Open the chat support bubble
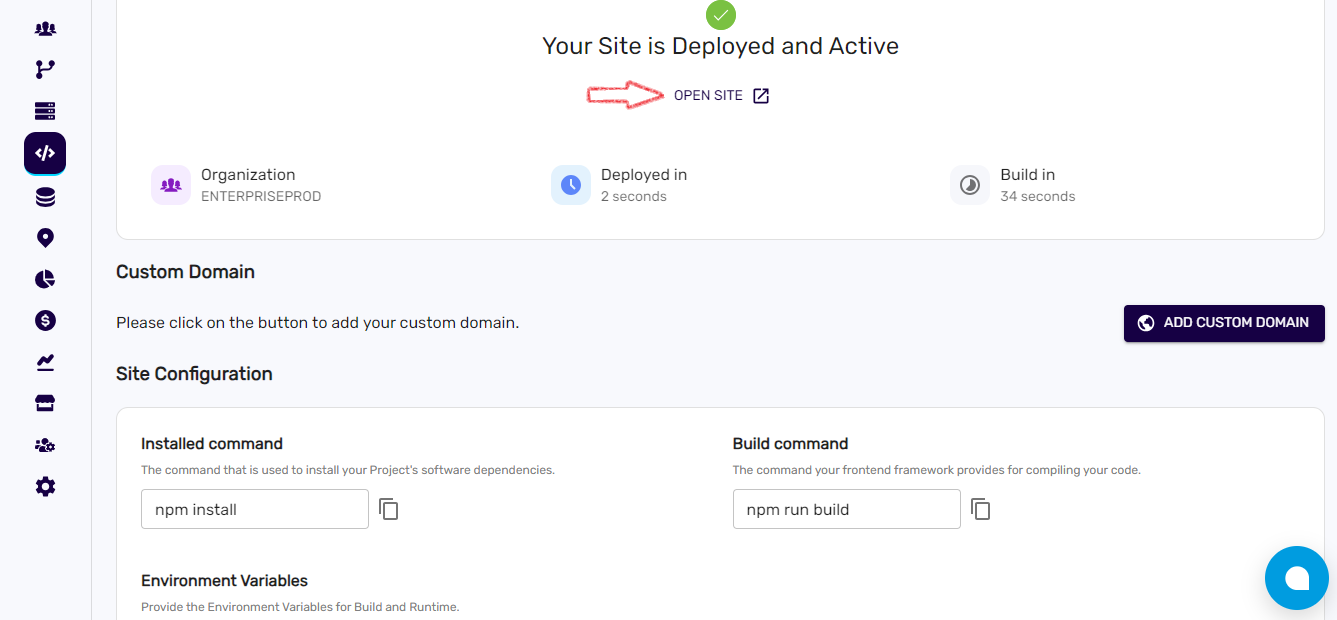Screen dimensions: 1337x620 [1297, 578]
